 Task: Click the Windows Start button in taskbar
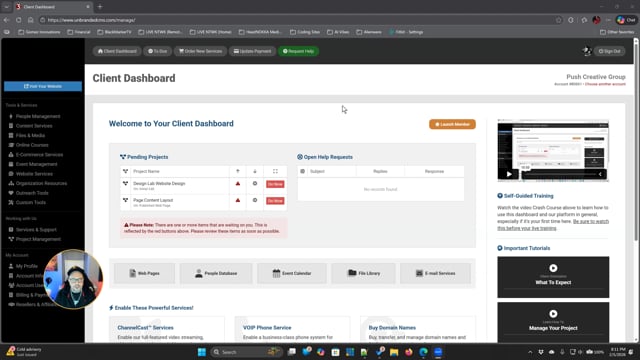click(202, 352)
